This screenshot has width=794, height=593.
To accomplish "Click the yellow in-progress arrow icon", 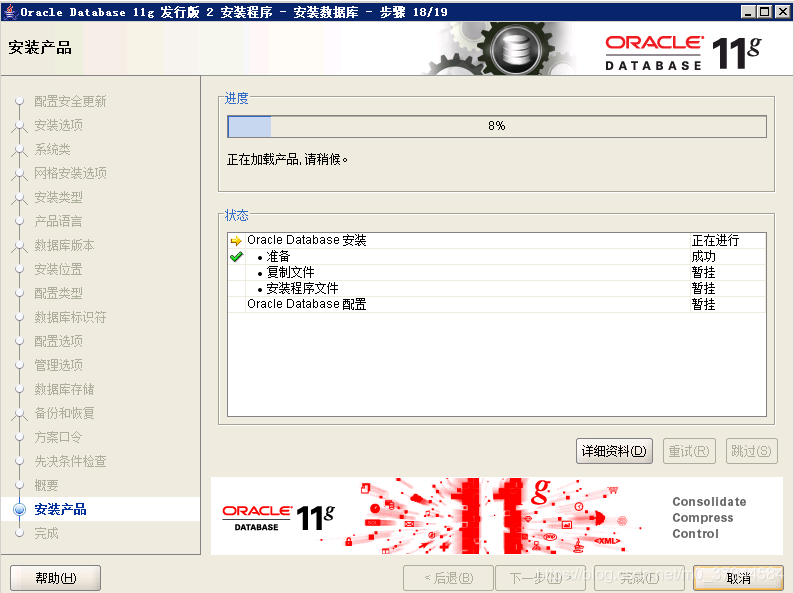I will (x=236, y=241).
